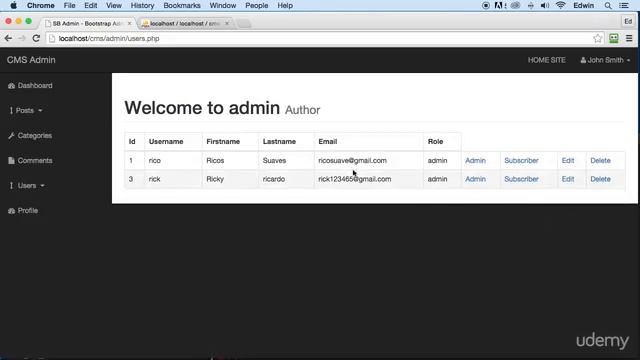Click the Dashboard sidebar icon

[11, 86]
